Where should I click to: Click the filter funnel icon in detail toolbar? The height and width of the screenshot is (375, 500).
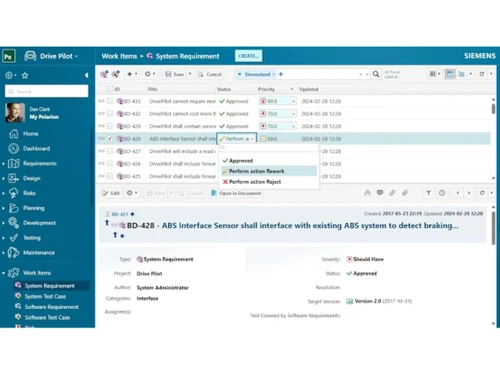pos(429,193)
